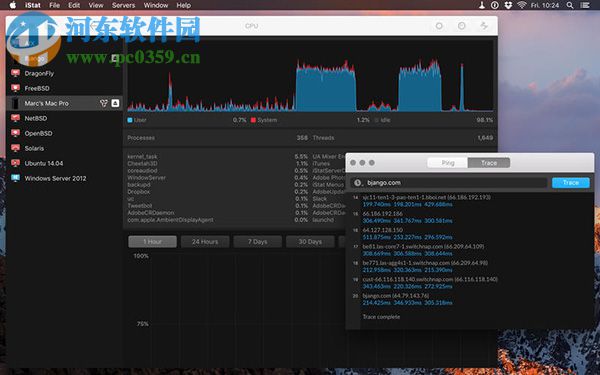Click the blue Trace button
This screenshot has height=375, width=600.
(571, 183)
